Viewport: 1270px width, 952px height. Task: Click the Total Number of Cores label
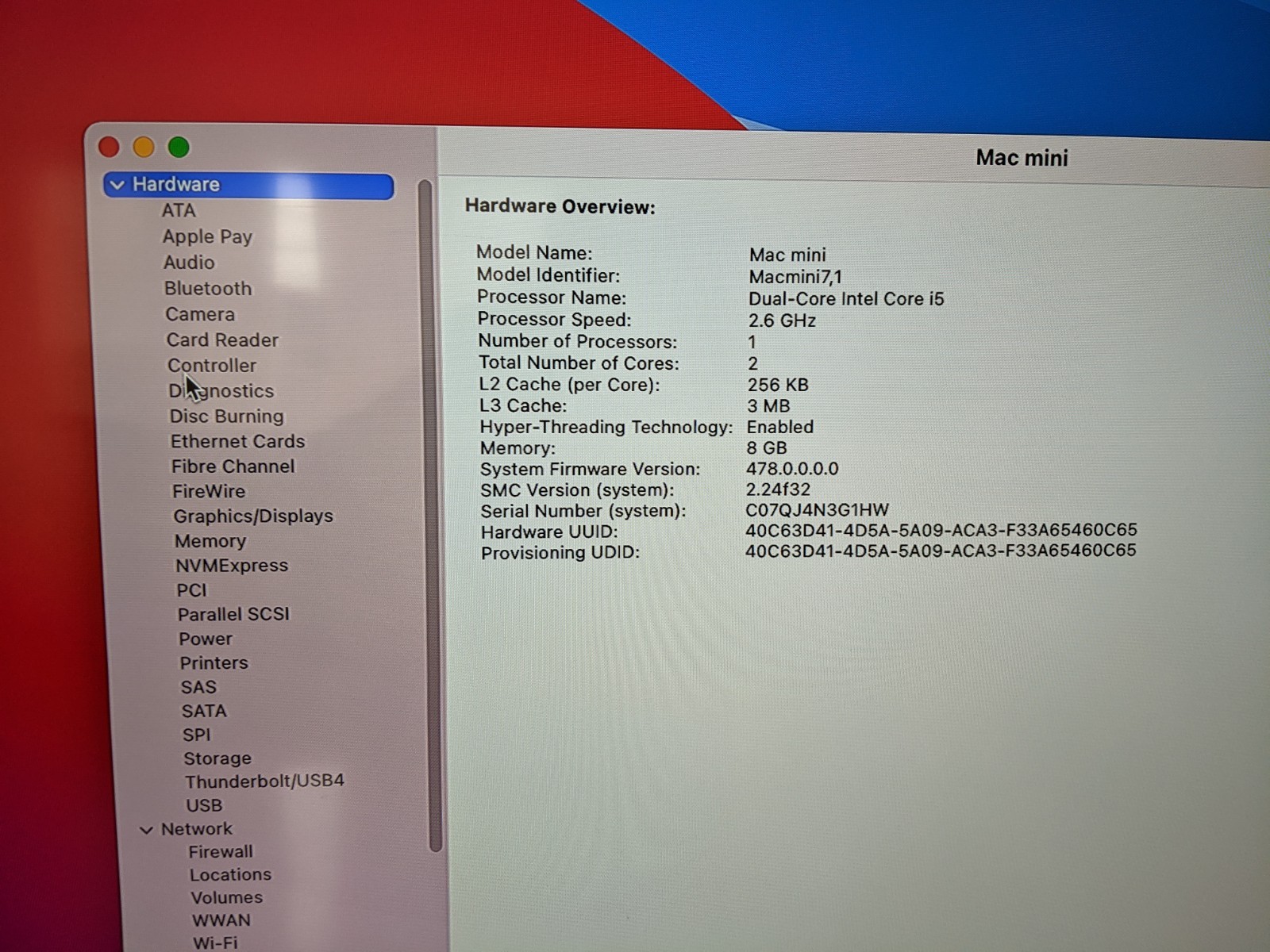click(579, 363)
